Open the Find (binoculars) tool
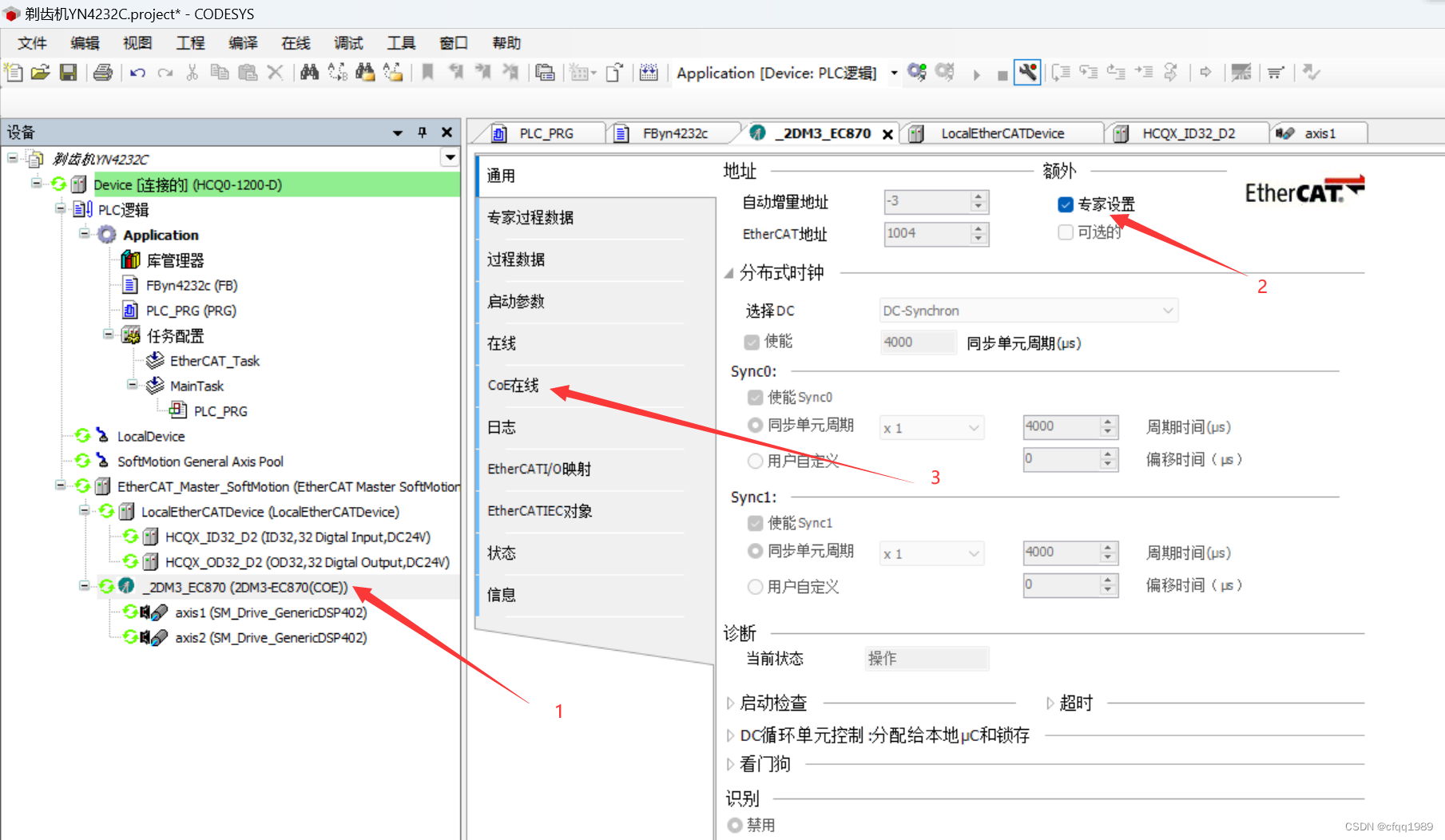The width and height of the screenshot is (1445, 840). [x=309, y=72]
